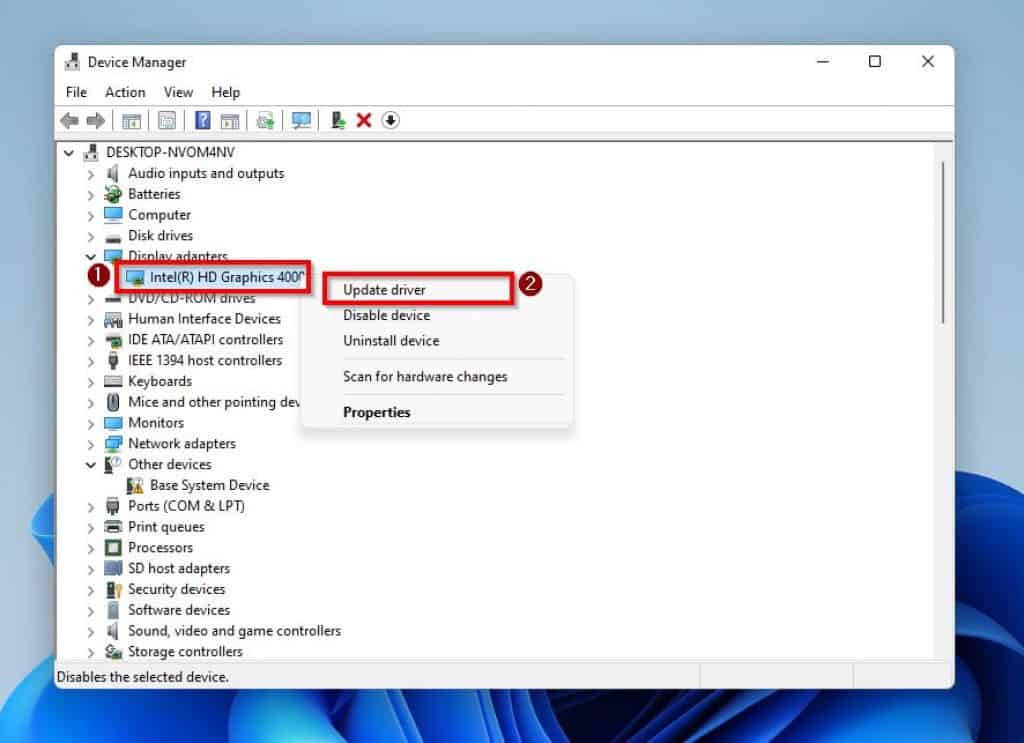
Task: Choose Disable device in the context menu
Action: pos(387,315)
